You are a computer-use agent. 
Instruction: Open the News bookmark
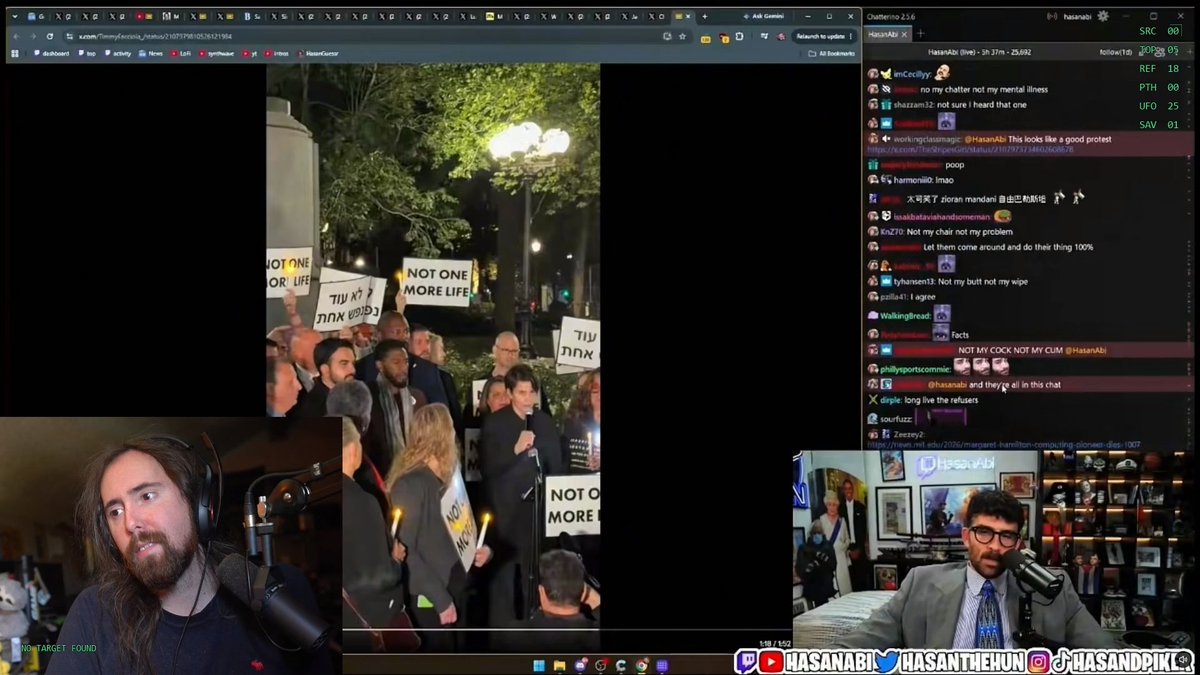coord(151,53)
